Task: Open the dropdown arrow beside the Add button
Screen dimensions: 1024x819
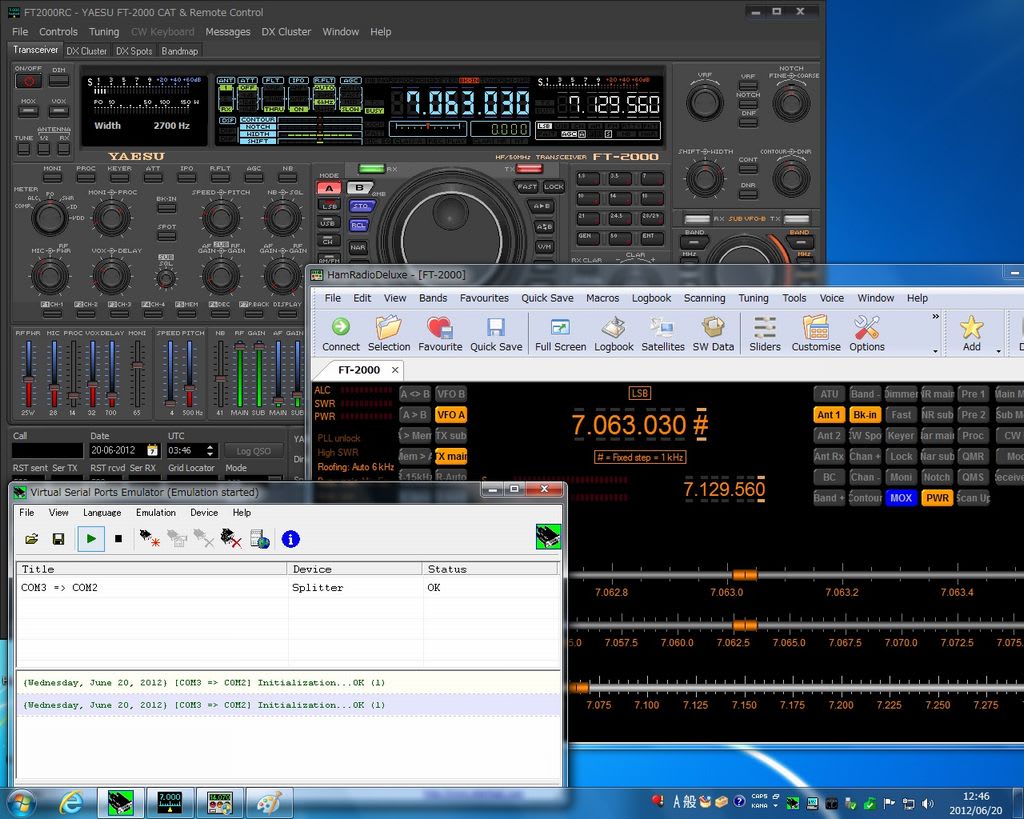Action: click(999, 351)
